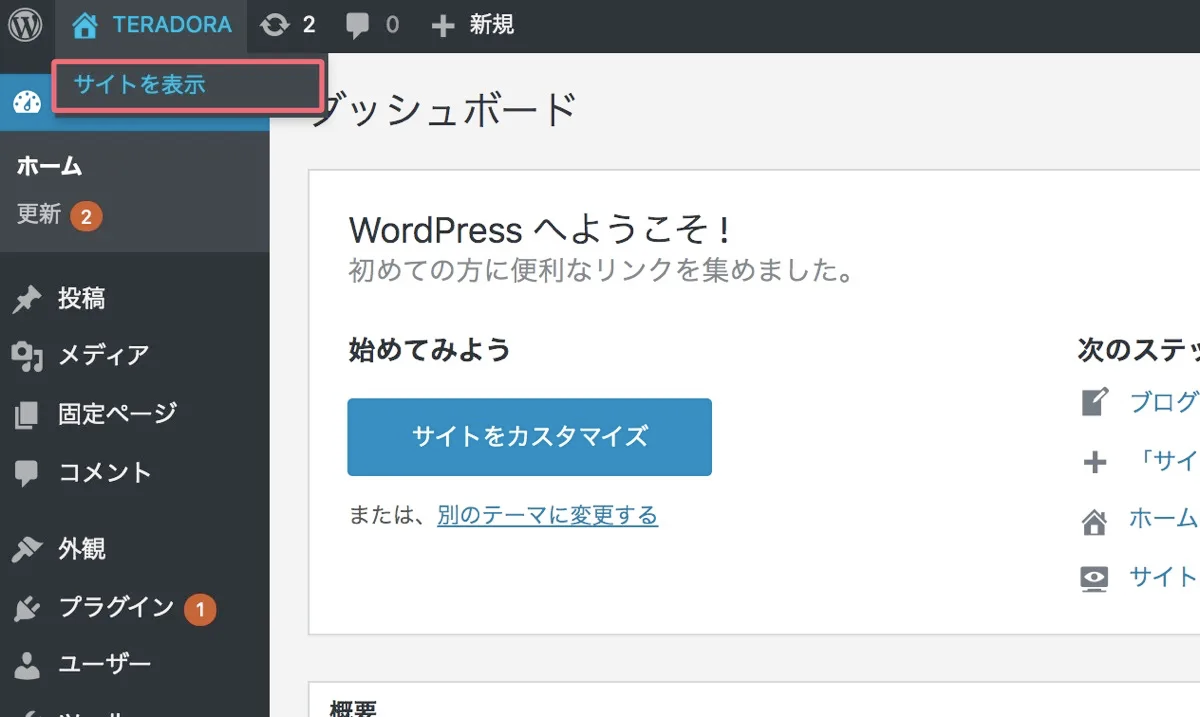Click the edit pencil icon under 次のステップ
Viewport: 1200px width, 717px height.
point(1095,403)
